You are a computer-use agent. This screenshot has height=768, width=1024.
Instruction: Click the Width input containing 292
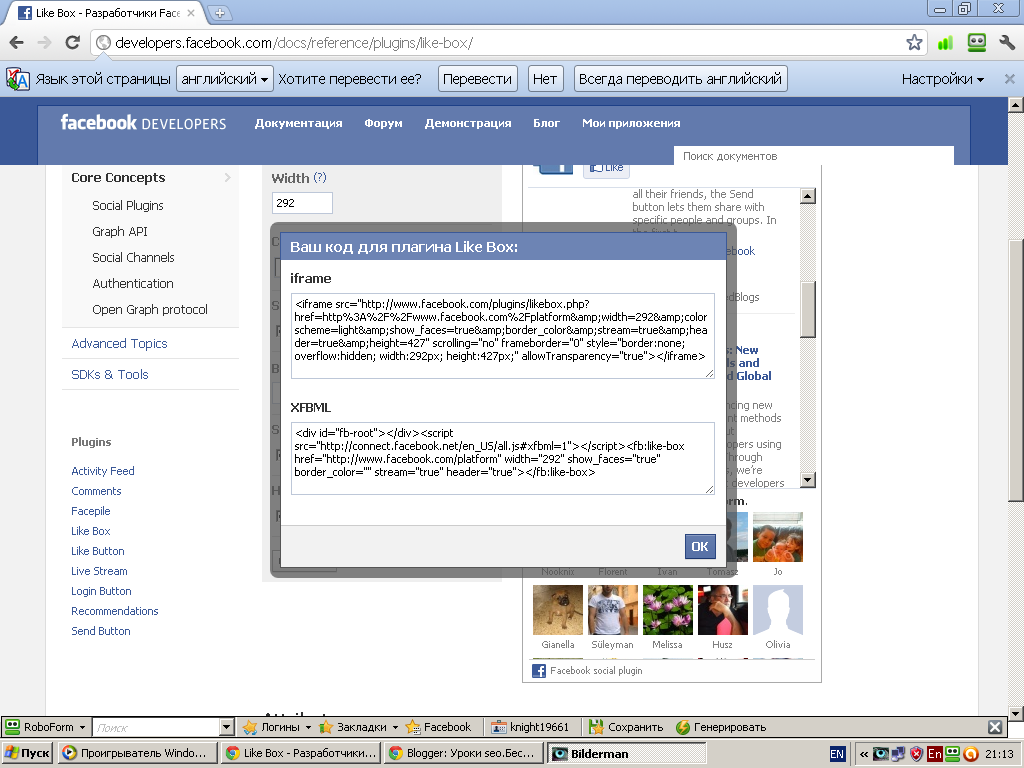coord(302,203)
